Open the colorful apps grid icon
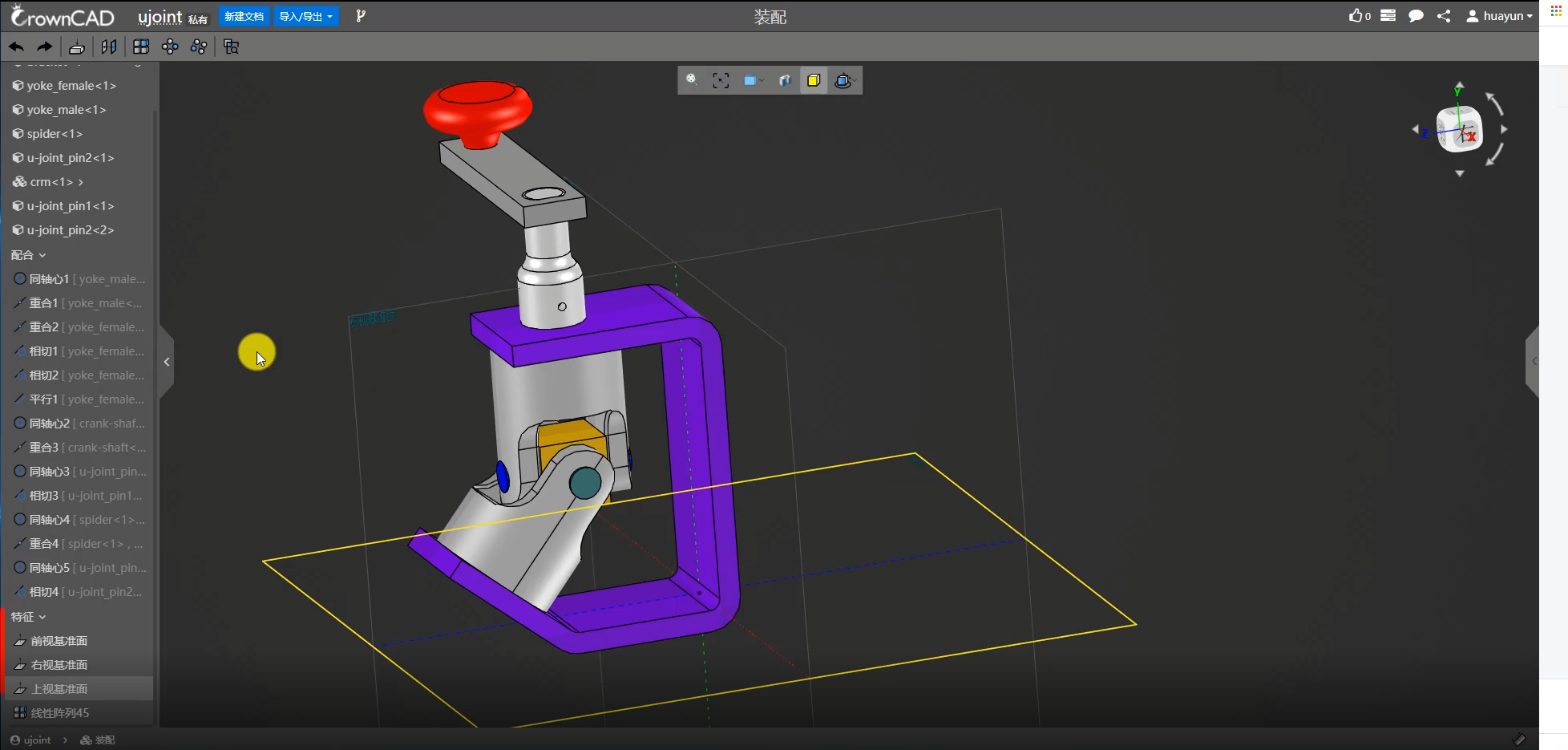1568x750 pixels. click(x=1556, y=12)
